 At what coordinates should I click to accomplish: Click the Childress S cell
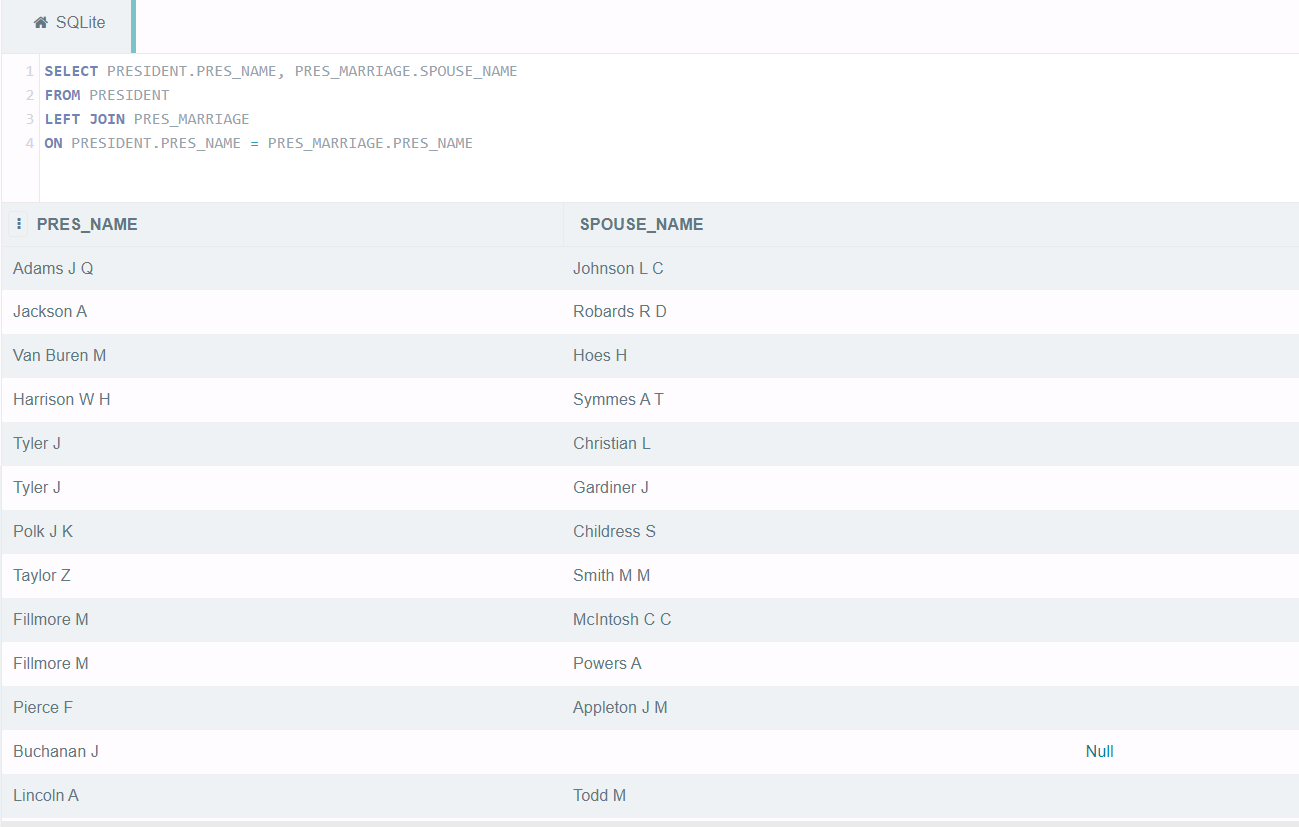point(931,532)
